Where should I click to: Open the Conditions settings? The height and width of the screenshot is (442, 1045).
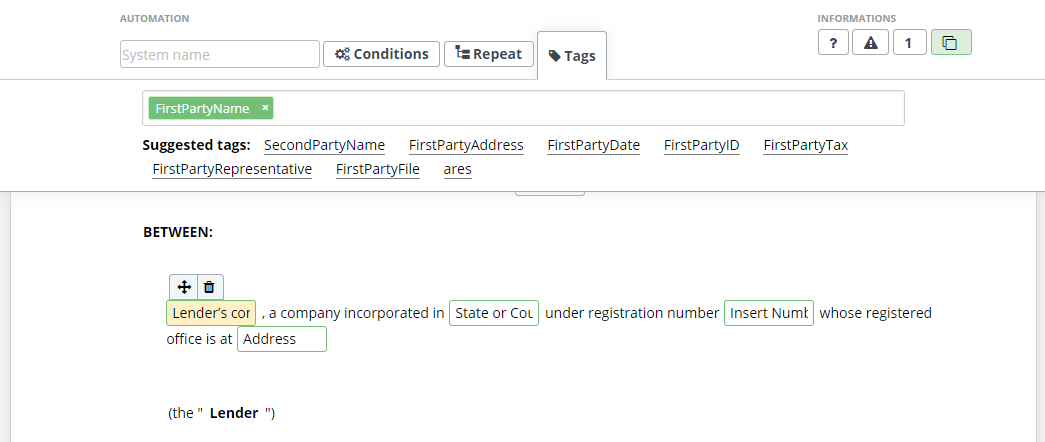coord(381,54)
